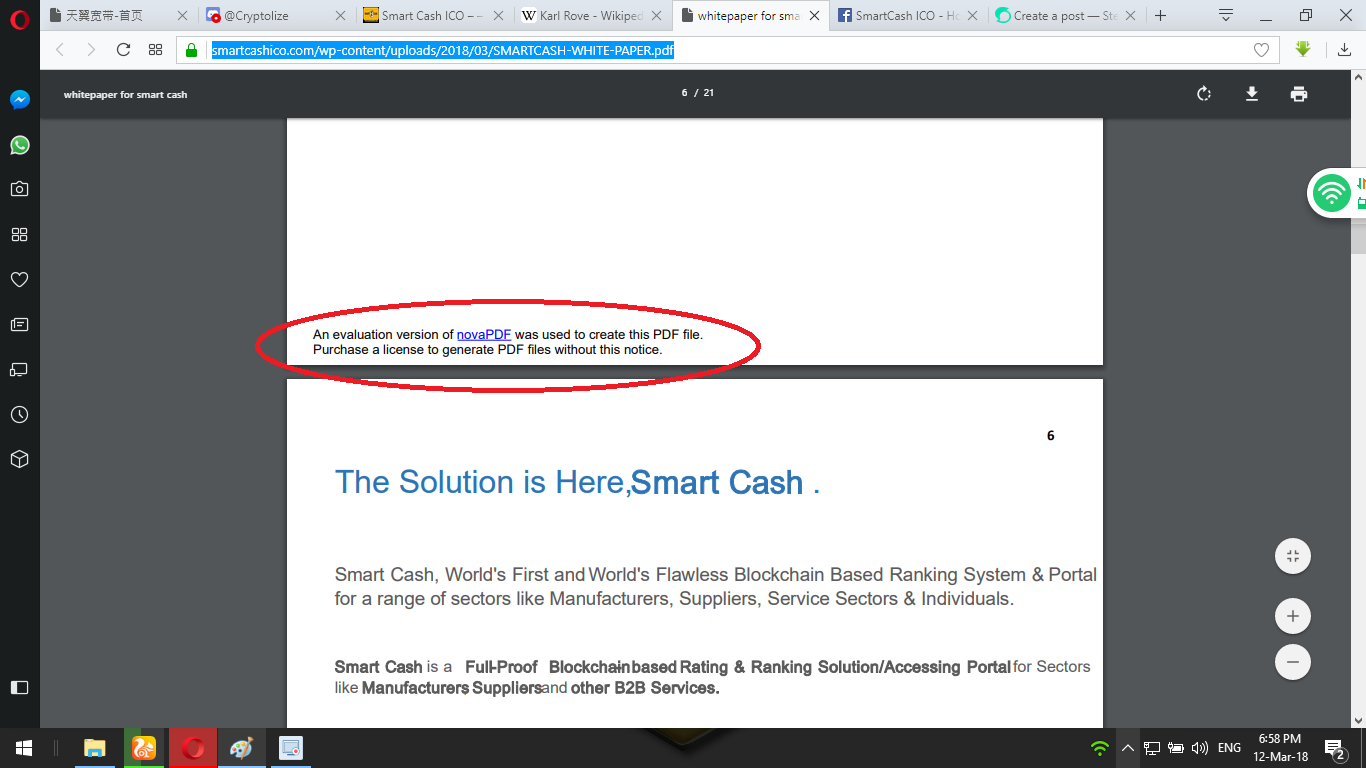Download the PDF from the viewer toolbar
This screenshot has height=768, width=1366.
pos(1251,94)
